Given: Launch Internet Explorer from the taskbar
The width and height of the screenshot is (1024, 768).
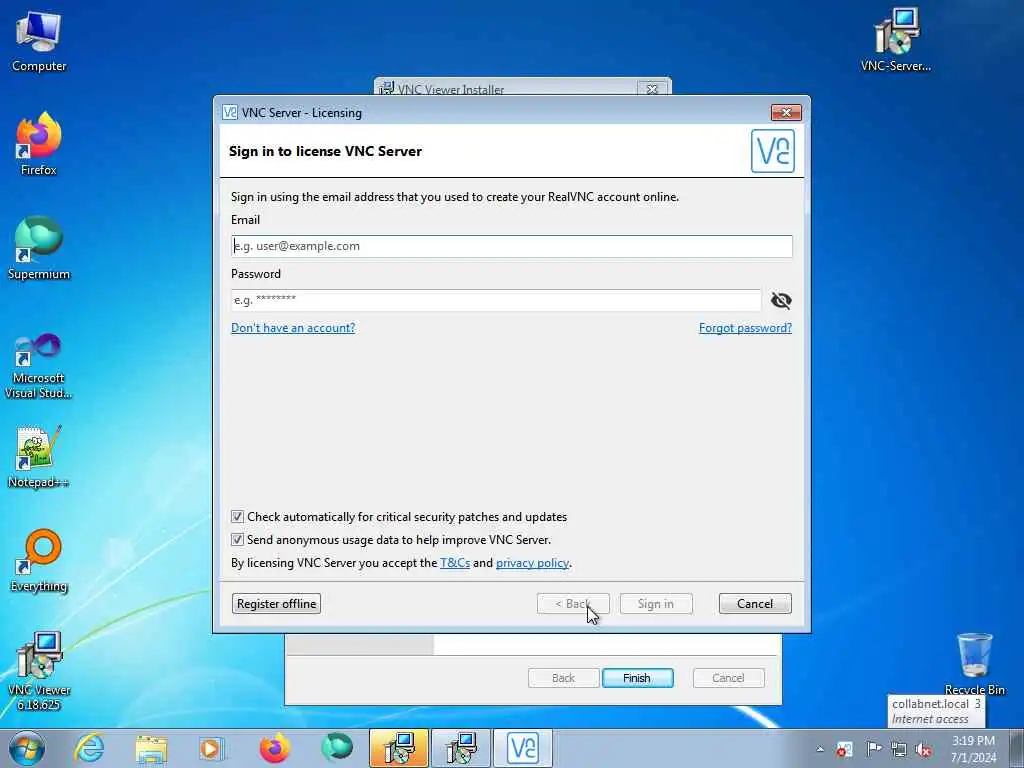Looking at the screenshot, I should click(x=89, y=748).
